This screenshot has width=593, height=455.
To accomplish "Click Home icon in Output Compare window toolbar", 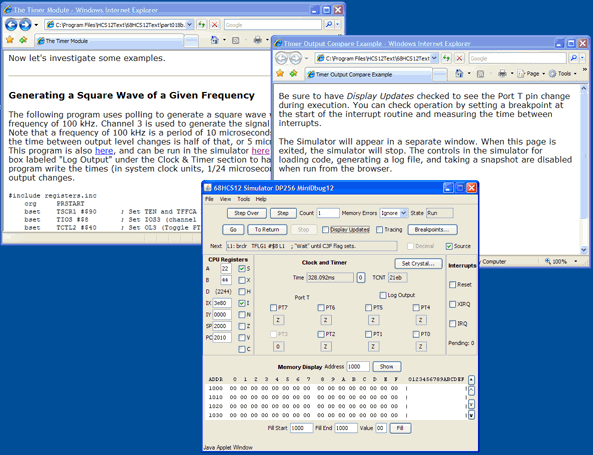I will pos(459,73).
